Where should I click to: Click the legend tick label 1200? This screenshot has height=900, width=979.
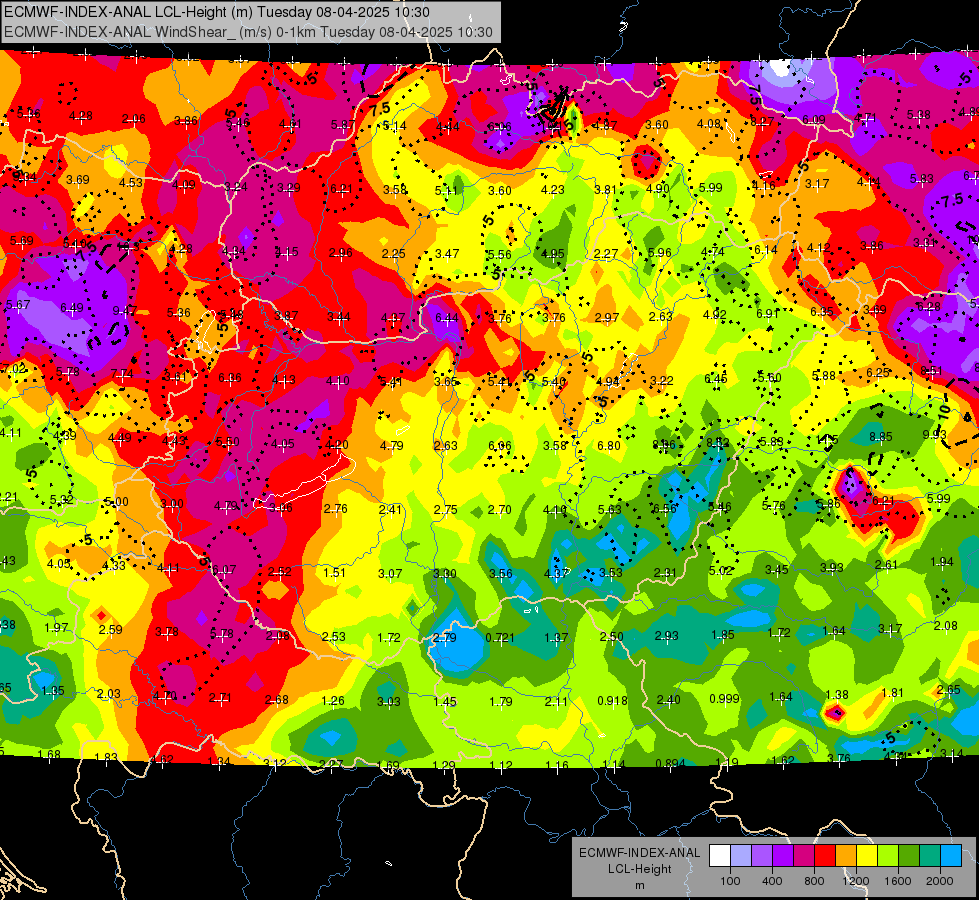click(856, 881)
